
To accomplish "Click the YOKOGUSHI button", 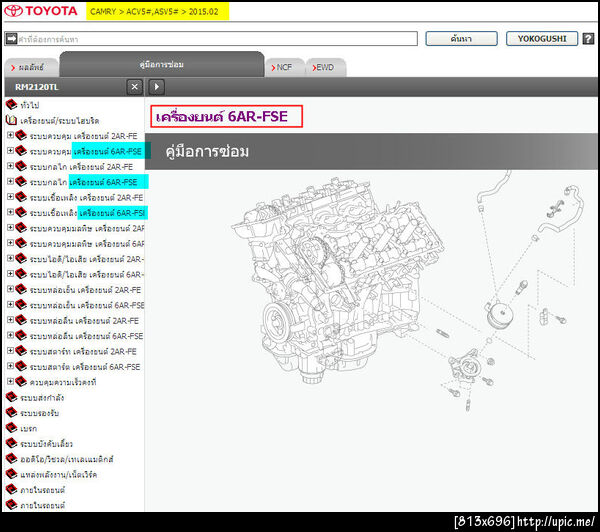I will [x=542, y=39].
